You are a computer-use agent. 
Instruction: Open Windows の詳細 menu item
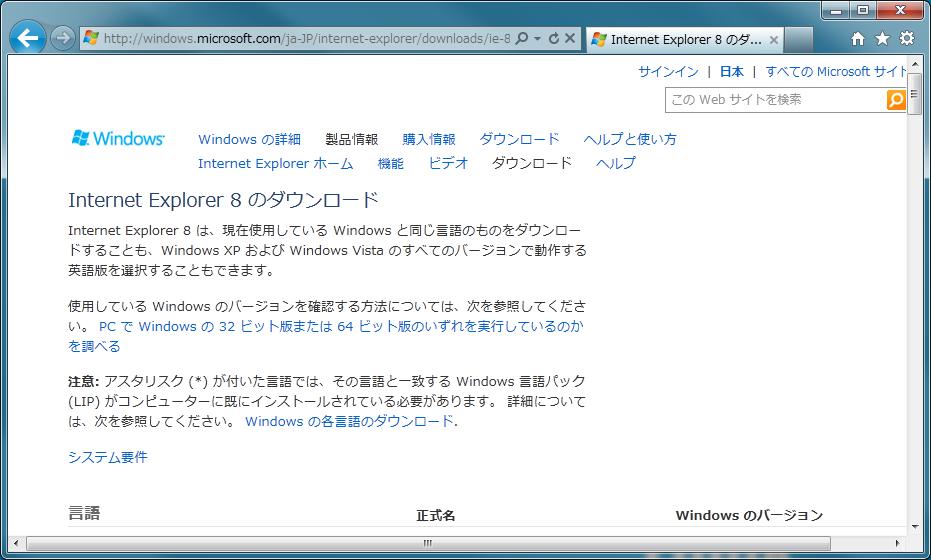point(249,140)
